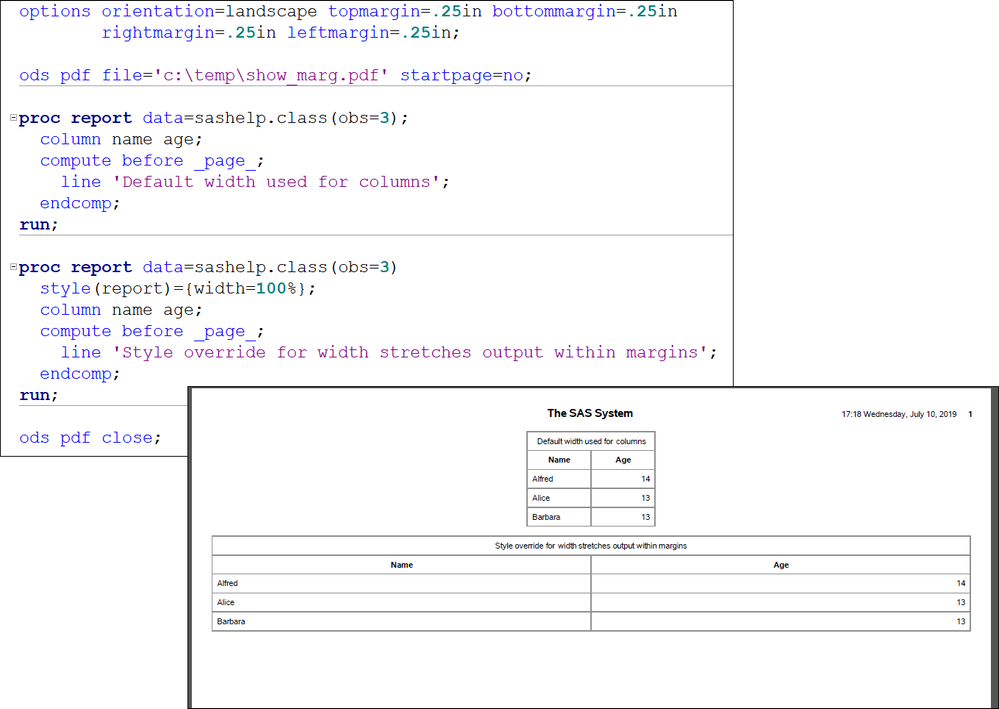Click 'Name' header in the full-width table
999x709 pixels.
pos(401,565)
